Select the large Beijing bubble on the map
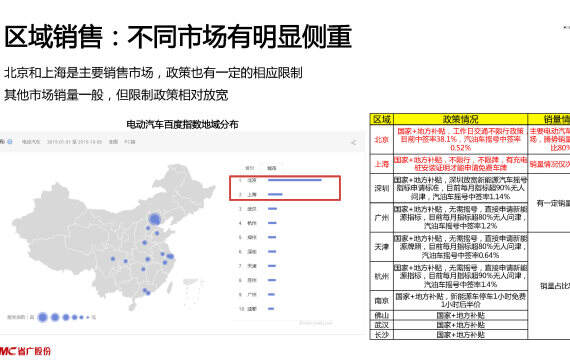This screenshot has height=360, width=570. [x=154, y=219]
